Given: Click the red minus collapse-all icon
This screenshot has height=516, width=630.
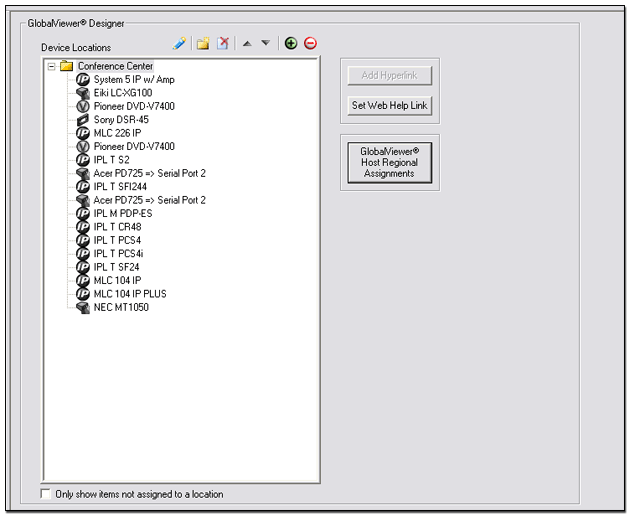Looking at the screenshot, I should 310,44.
